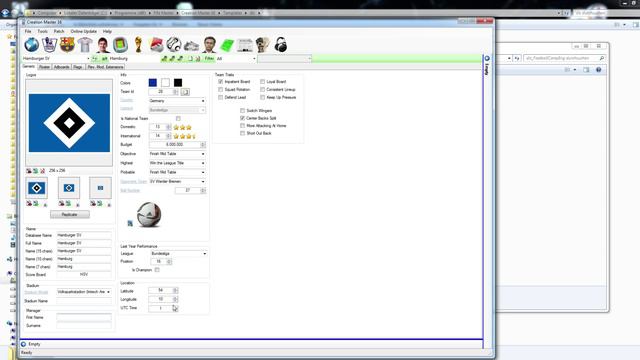Enable Loyal Board checkbox
Viewport: 640px width, 360px height.
point(262,82)
